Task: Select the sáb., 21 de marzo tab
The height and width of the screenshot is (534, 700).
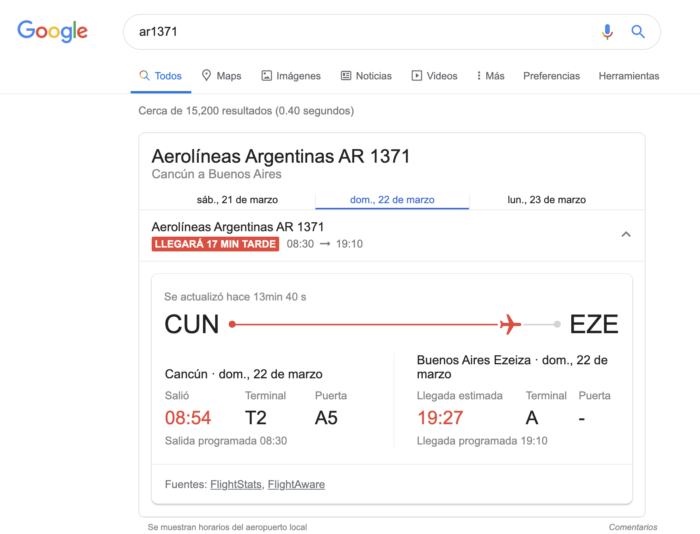Action: (x=238, y=200)
